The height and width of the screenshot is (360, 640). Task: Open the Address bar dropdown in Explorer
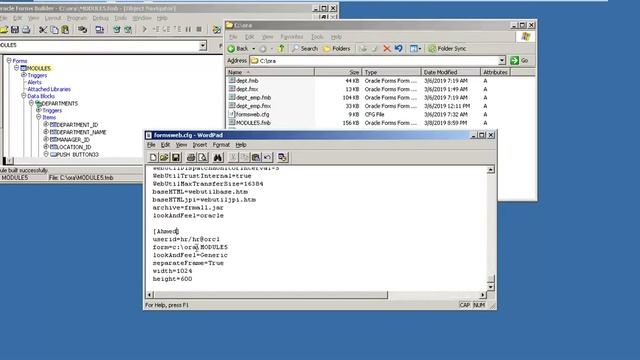tap(502, 60)
